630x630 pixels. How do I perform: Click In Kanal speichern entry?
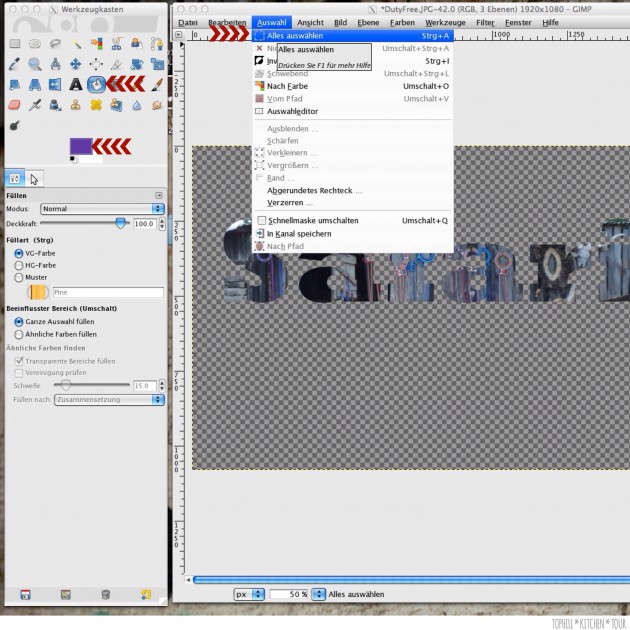pyautogui.click(x=353, y=233)
